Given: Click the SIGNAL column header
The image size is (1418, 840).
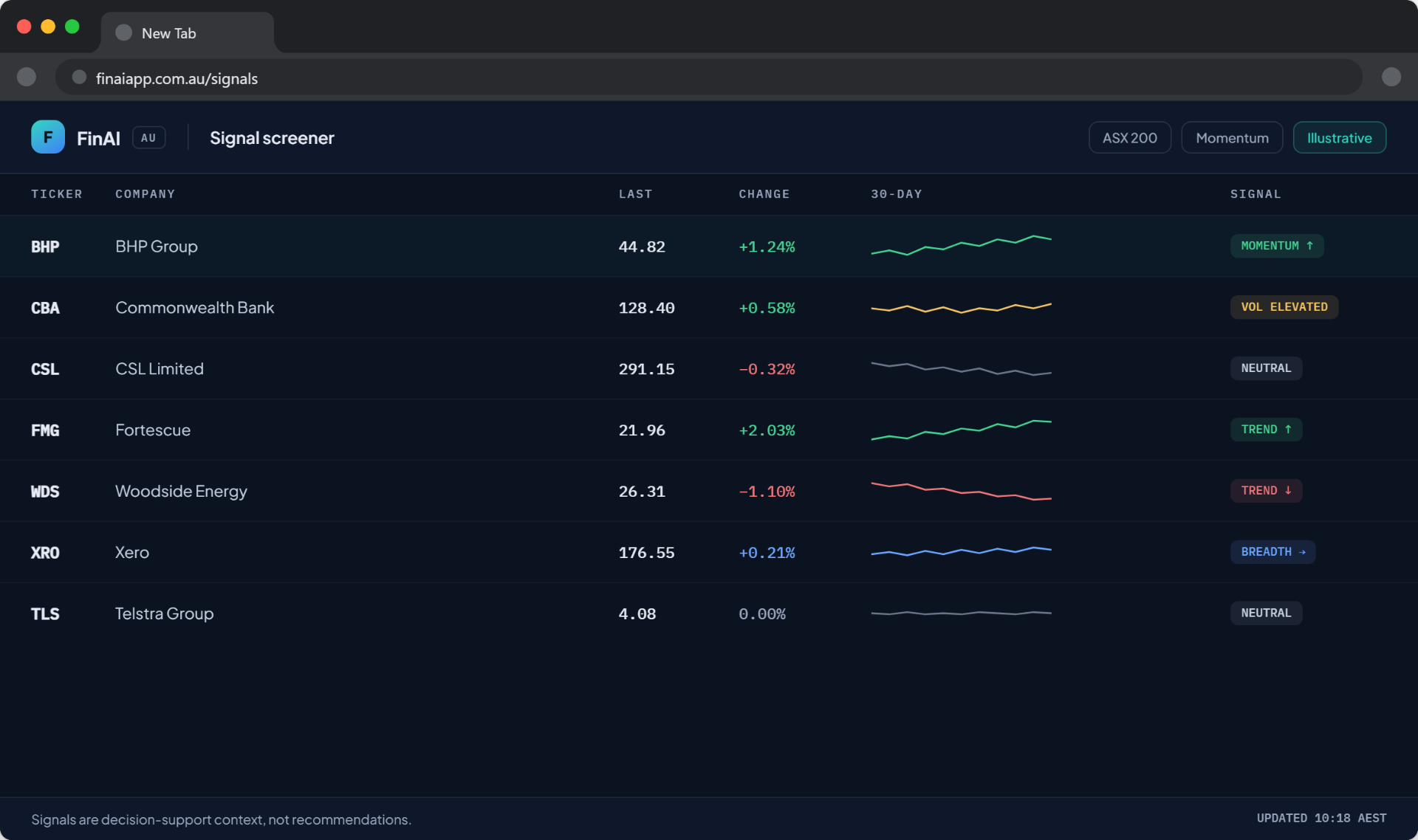Looking at the screenshot, I should pos(1256,194).
